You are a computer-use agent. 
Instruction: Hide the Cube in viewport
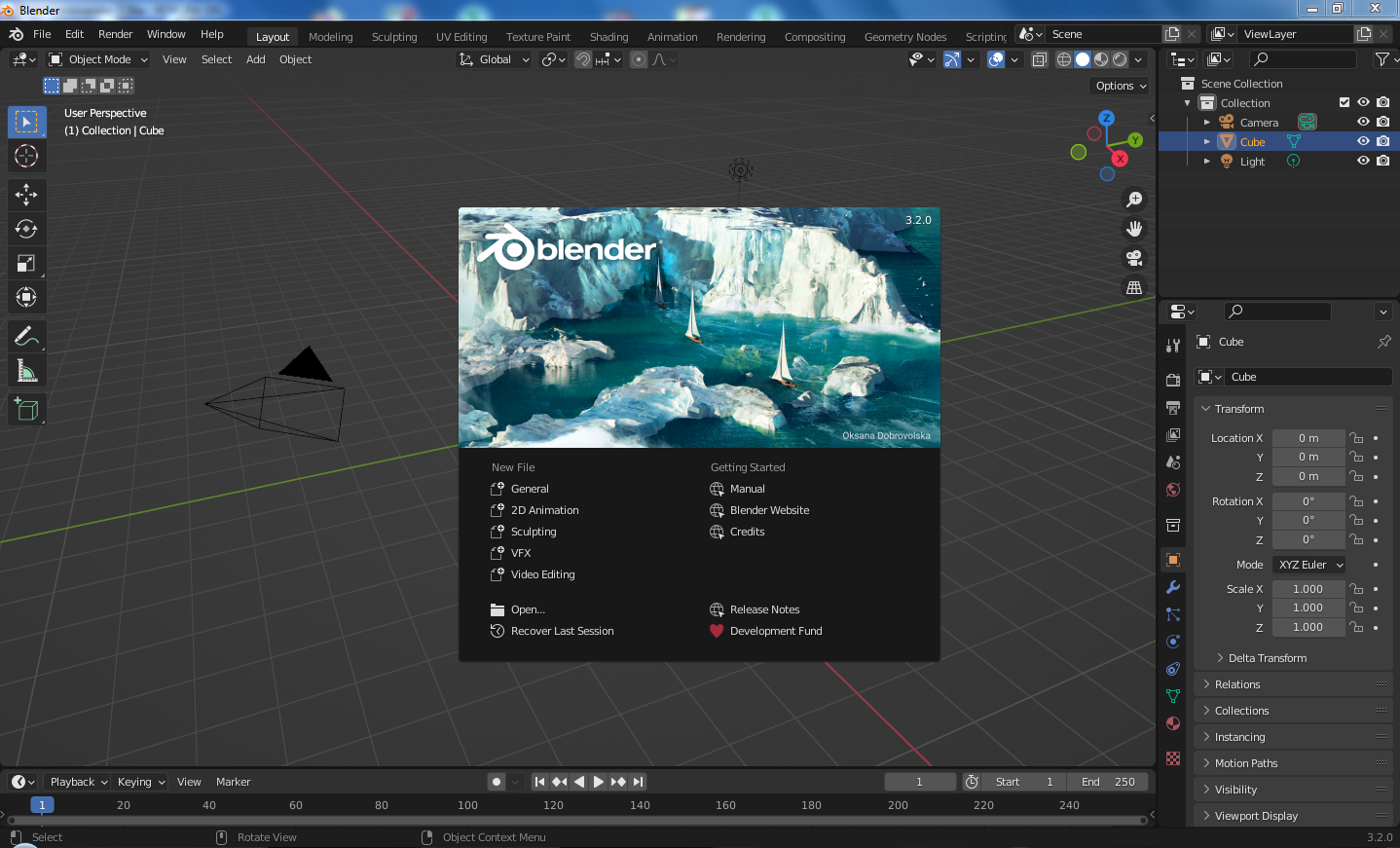pos(1363,141)
